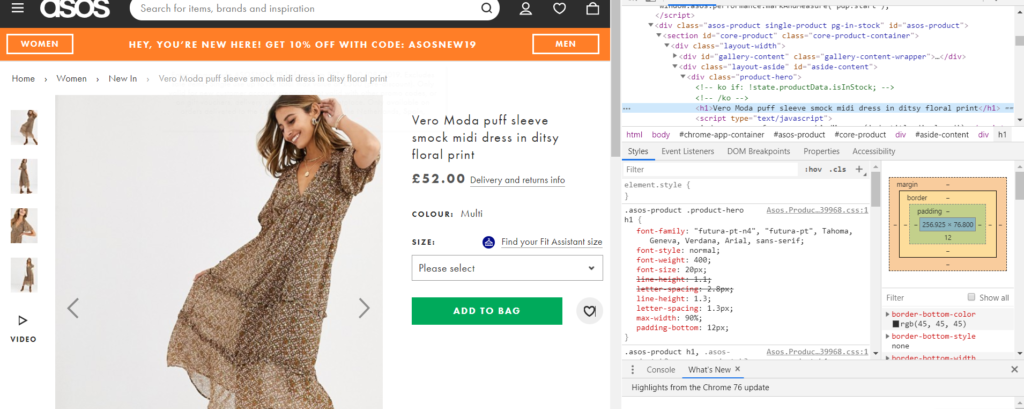
Task: Switch to the Properties tab
Action: 821,151
